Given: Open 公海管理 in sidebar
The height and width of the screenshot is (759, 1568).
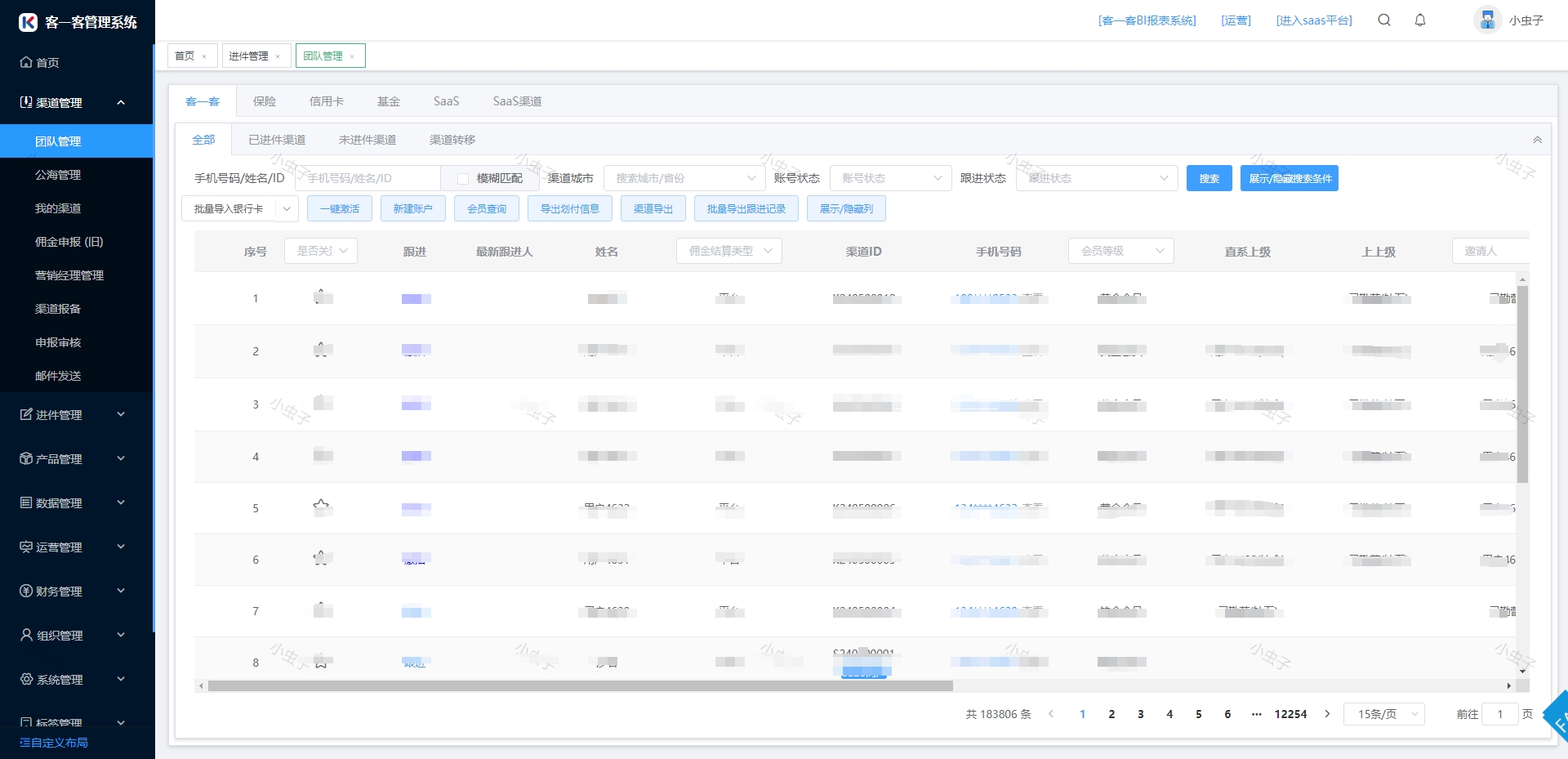Looking at the screenshot, I should tap(77, 175).
